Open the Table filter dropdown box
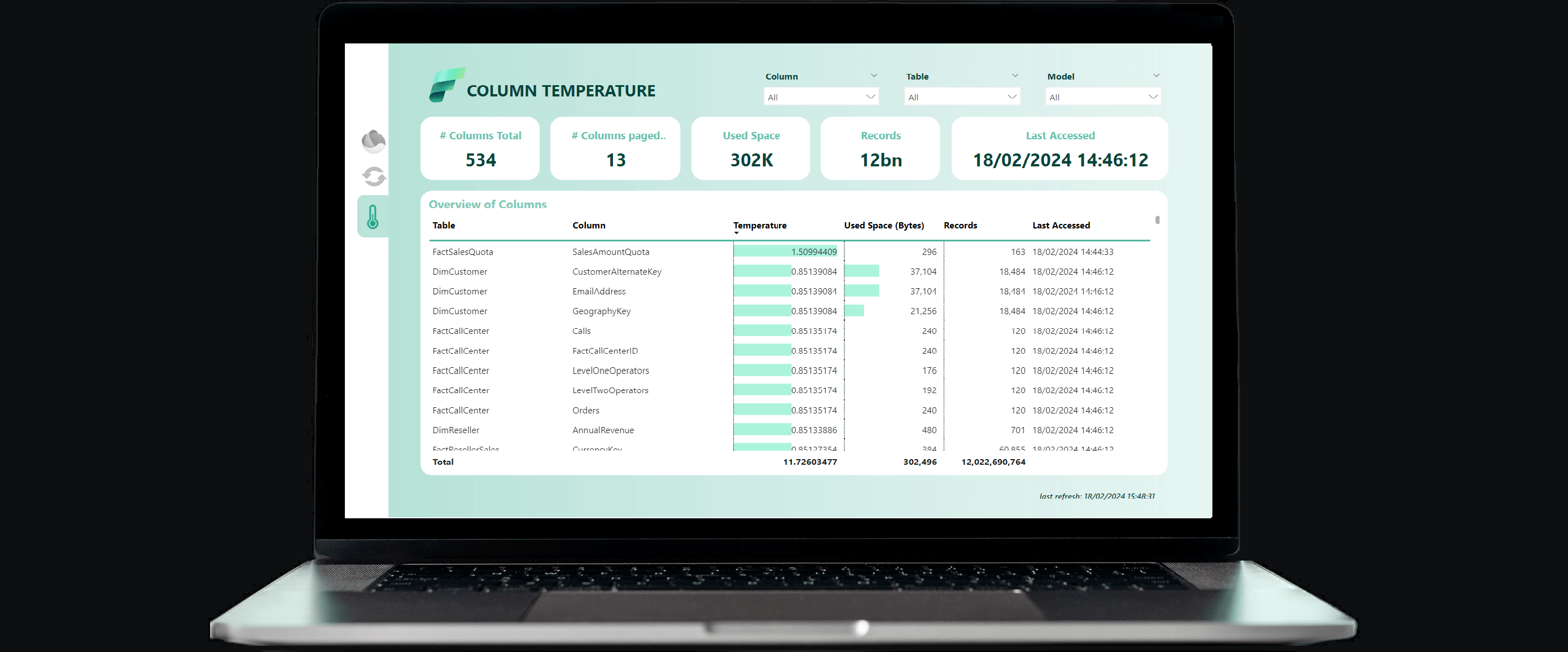 961,96
